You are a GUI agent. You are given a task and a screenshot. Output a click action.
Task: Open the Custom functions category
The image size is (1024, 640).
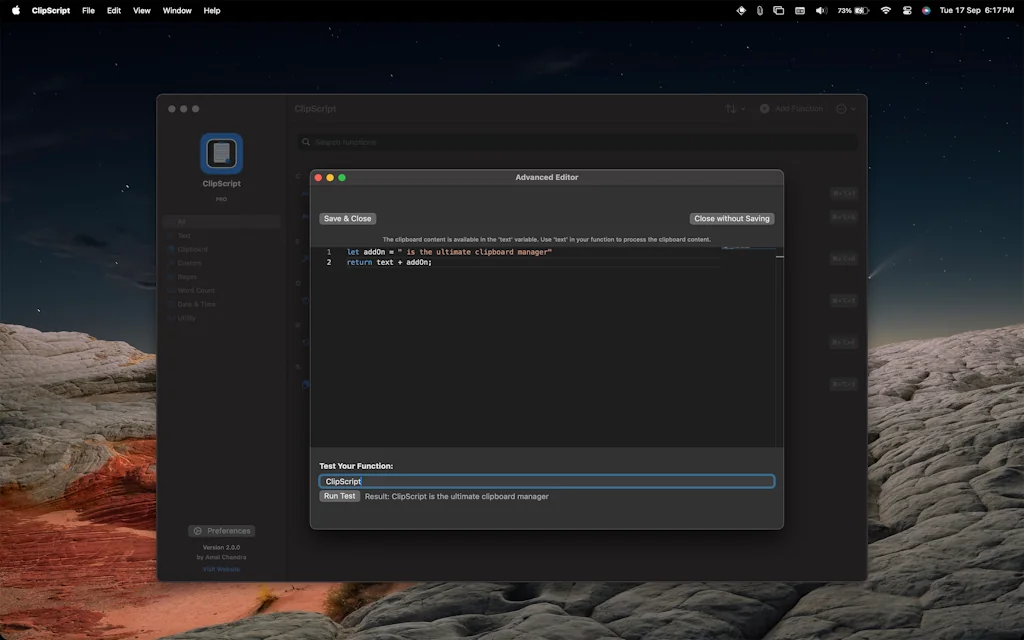170,263
